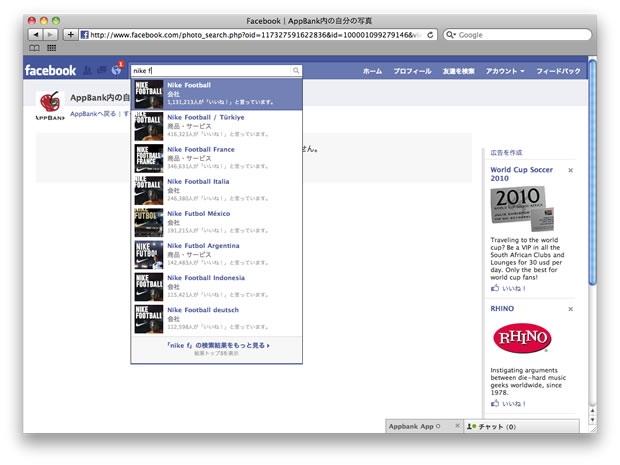Reload the page with the refresh icon
The width and height of the screenshot is (620, 465).
[430, 35]
